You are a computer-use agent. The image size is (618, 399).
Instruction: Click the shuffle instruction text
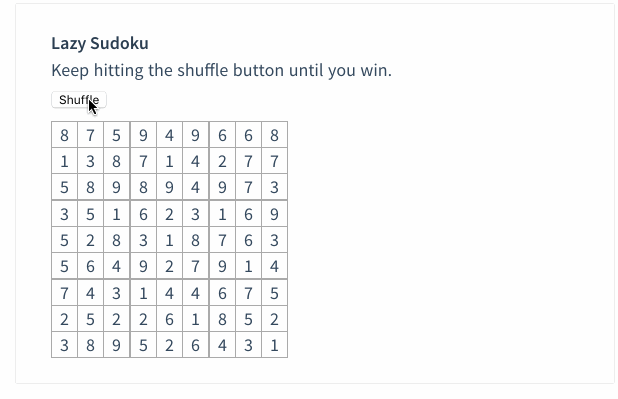[x=222, y=71]
